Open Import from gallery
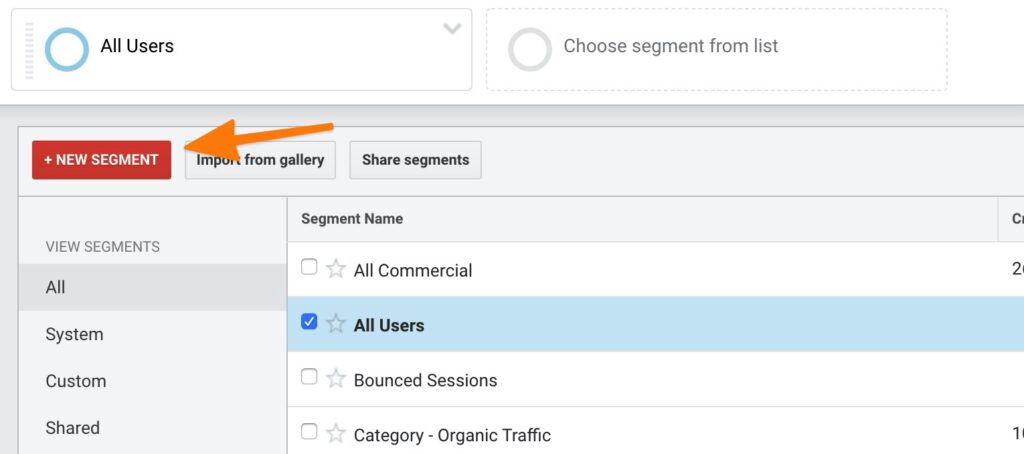The height and width of the screenshot is (454, 1024). click(260, 160)
